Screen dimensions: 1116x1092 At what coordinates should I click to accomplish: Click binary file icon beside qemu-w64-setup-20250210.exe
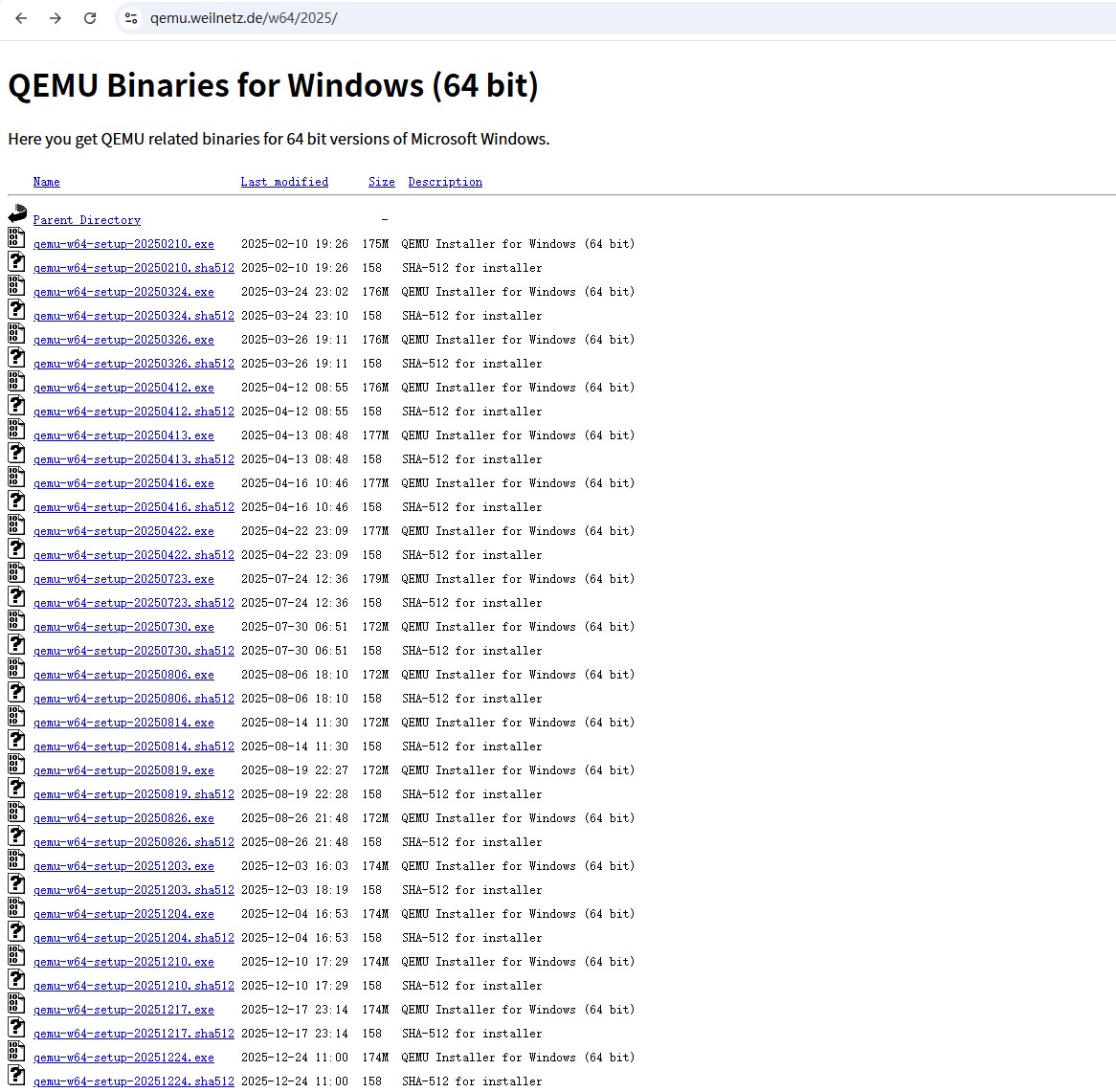[x=16, y=238]
